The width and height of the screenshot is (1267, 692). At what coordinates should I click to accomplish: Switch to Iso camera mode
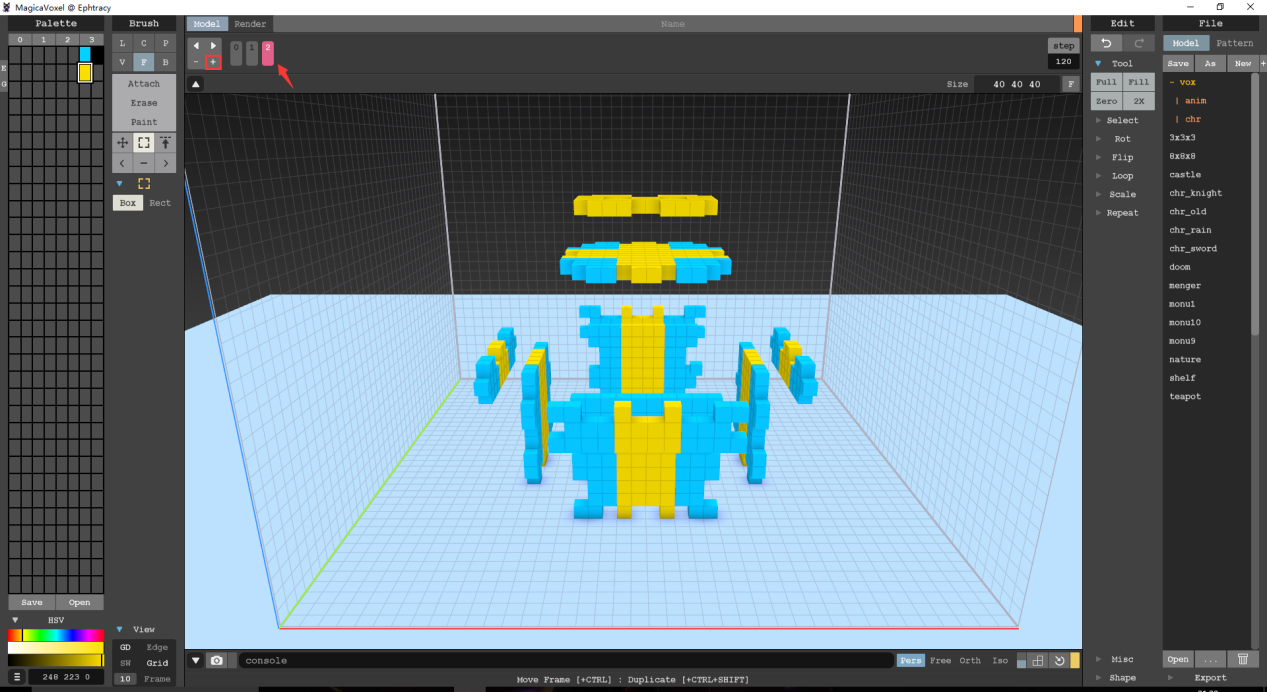1000,660
